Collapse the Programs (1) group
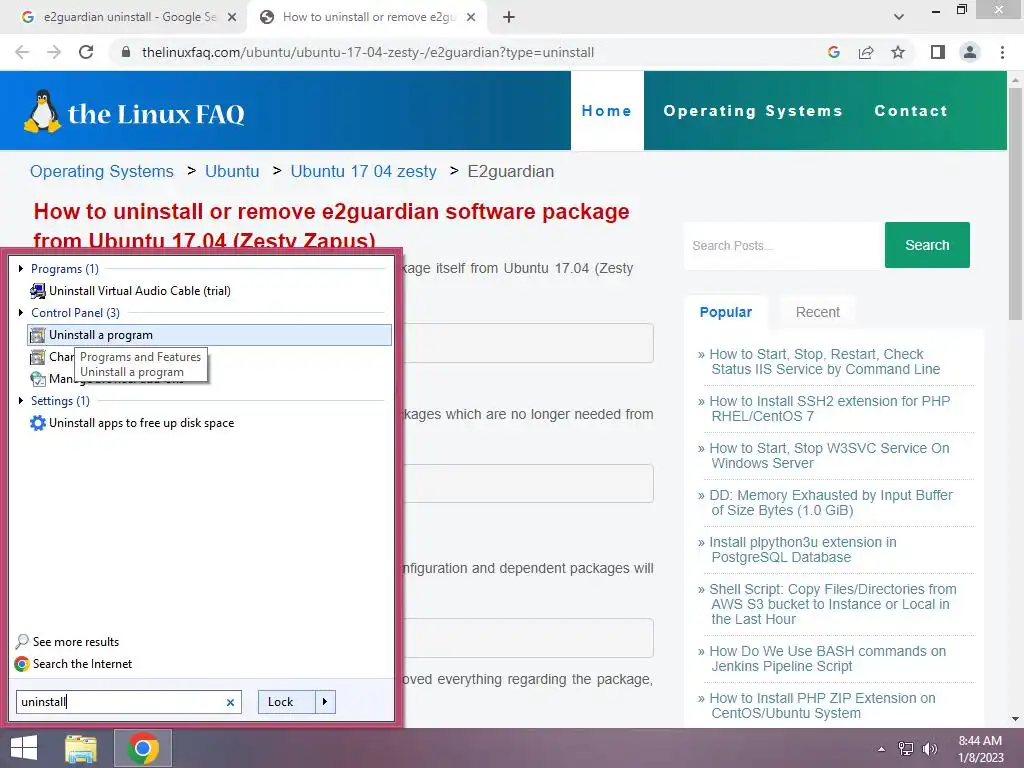Viewport: 1024px width, 768px height. point(21,268)
